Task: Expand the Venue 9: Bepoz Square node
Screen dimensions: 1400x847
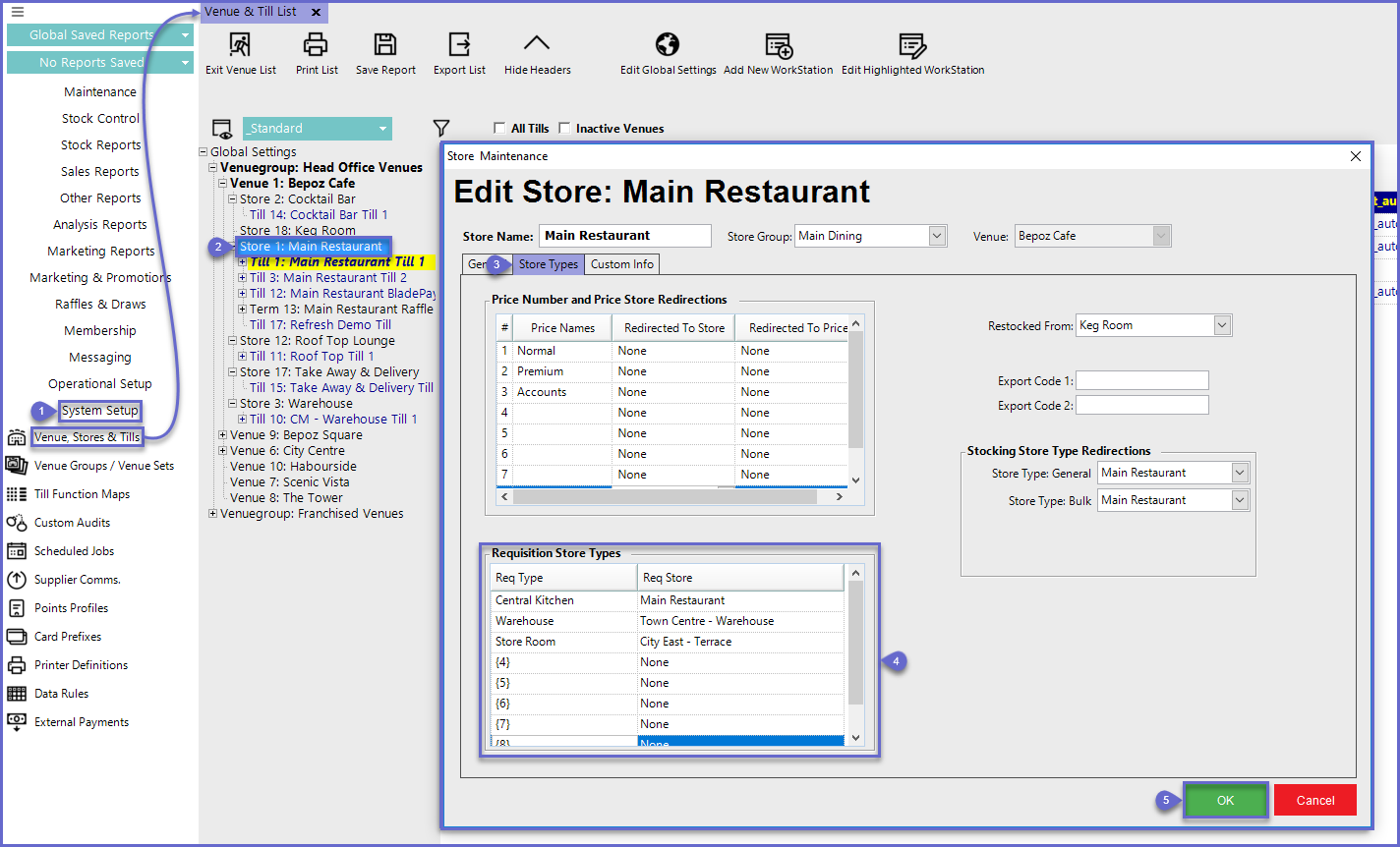Action: 223,435
